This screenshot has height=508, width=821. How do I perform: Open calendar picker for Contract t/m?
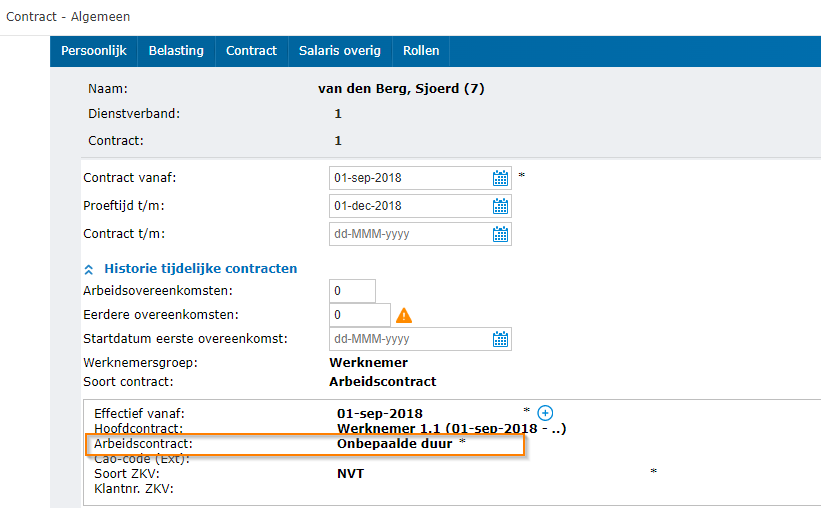tap(500, 234)
